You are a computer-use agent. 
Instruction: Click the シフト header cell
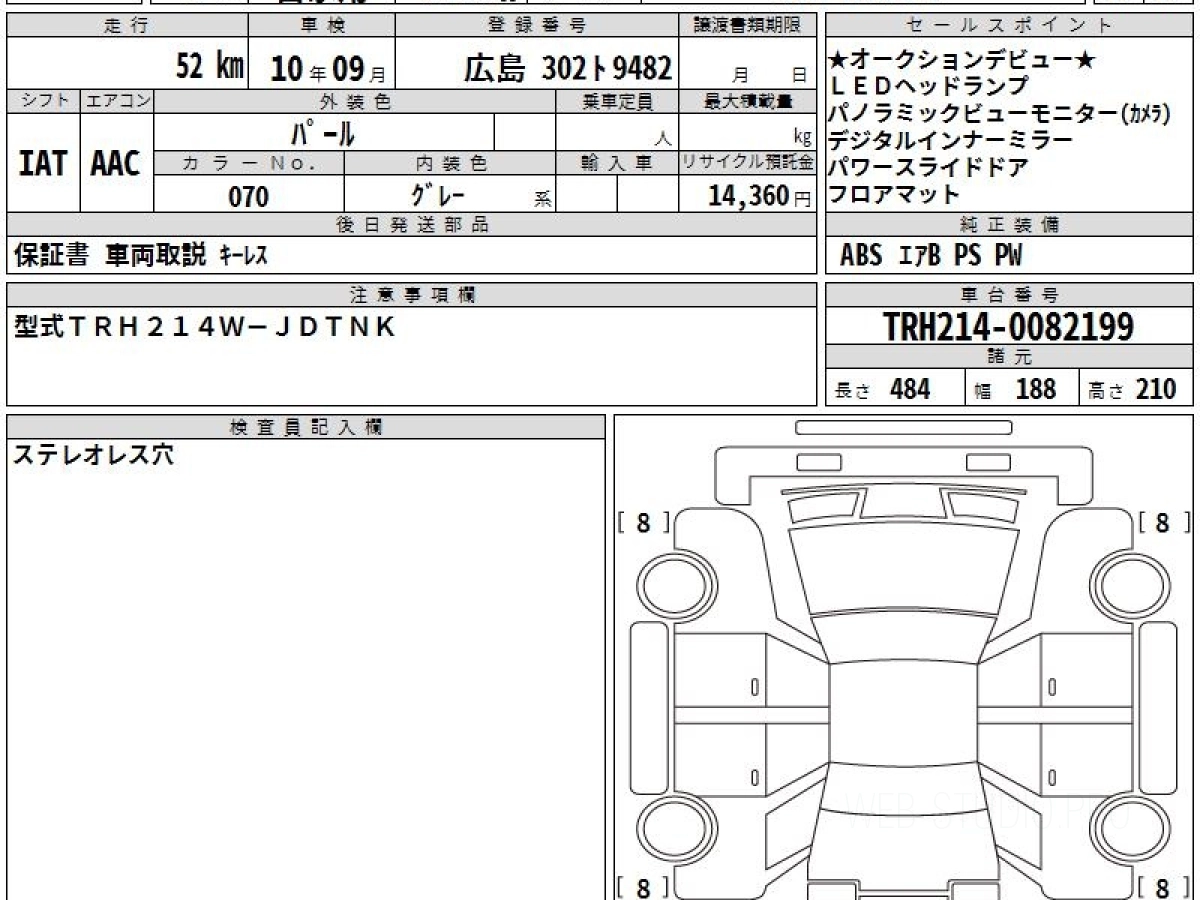(44, 101)
